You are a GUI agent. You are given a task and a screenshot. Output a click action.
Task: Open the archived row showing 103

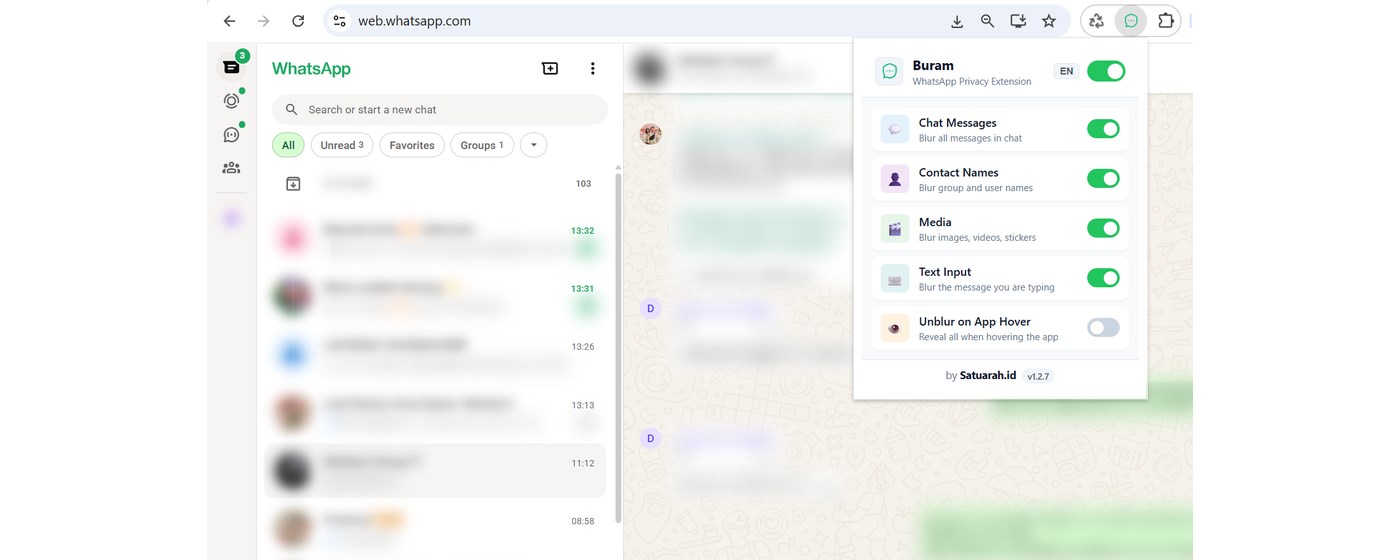(x=435, y=184)
